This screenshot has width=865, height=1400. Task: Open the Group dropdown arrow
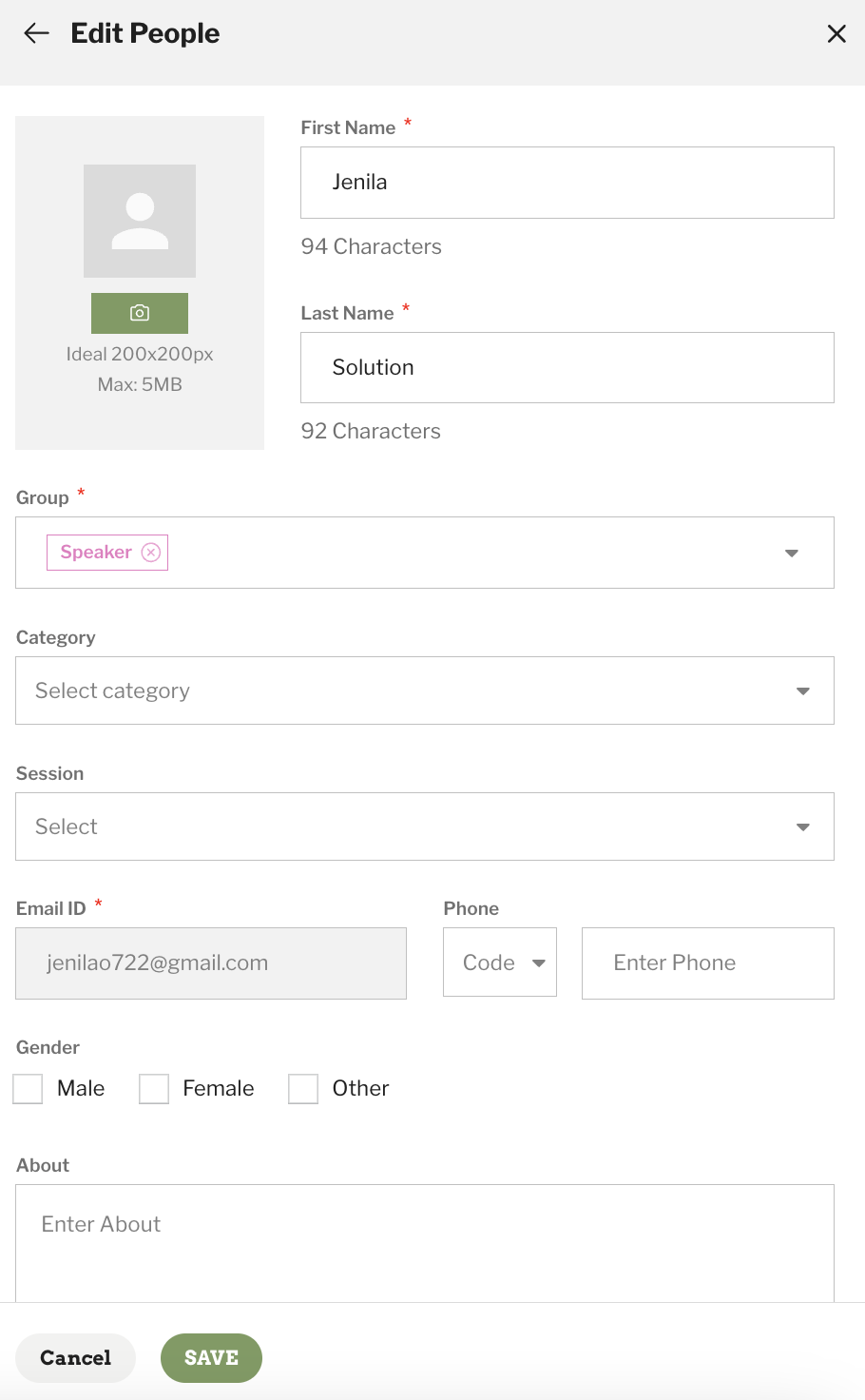click(x=791, y=553)
